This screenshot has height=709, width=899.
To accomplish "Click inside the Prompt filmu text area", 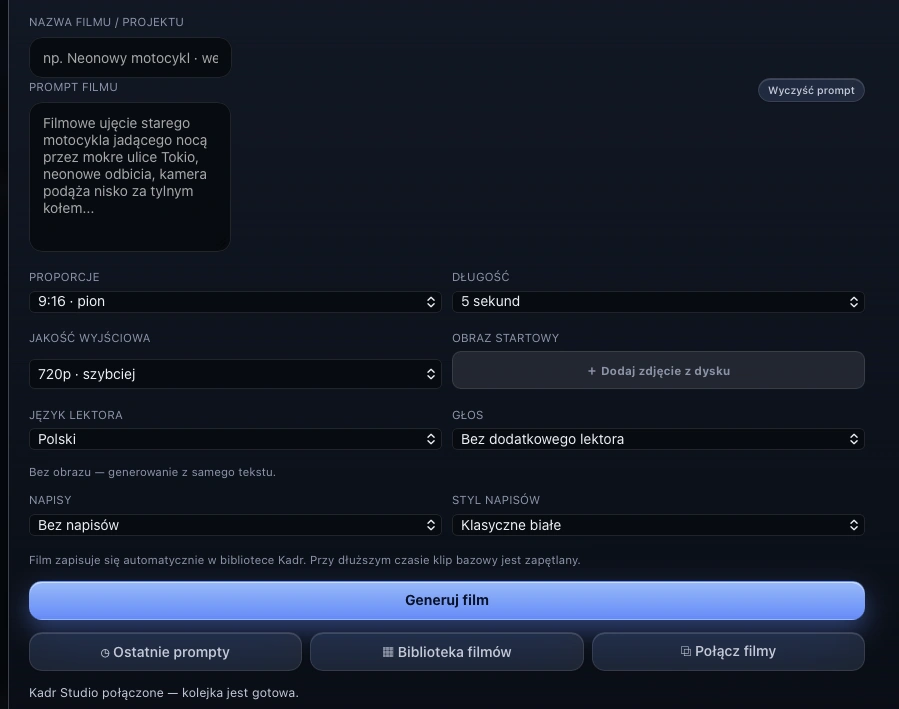I will point(130,177).
